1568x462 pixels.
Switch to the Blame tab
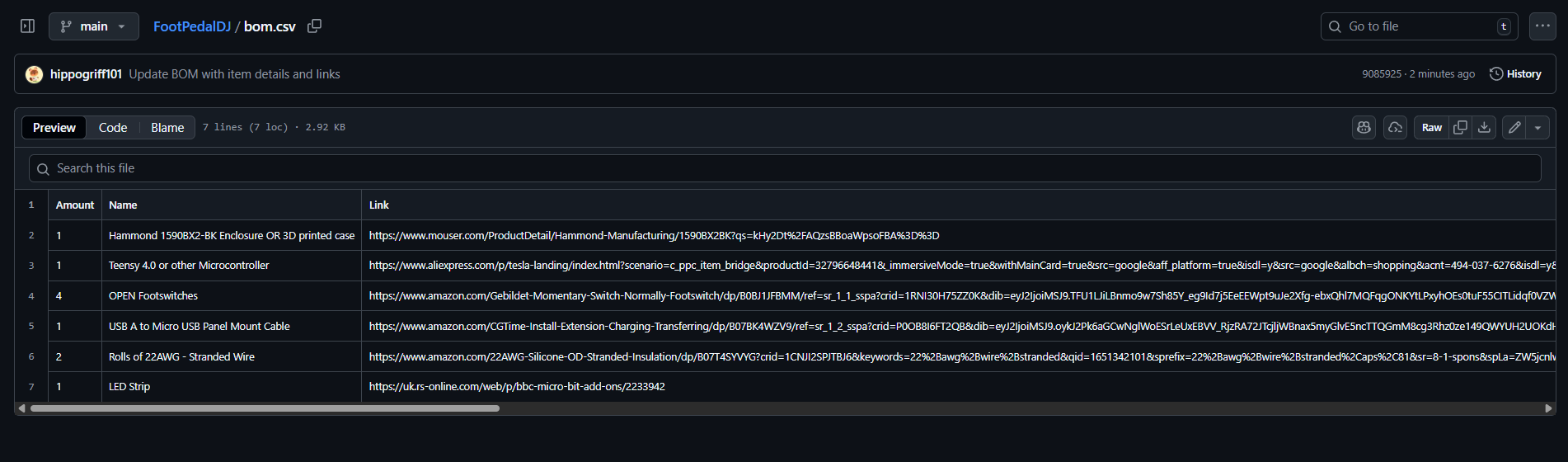click(x=167, y=128)
